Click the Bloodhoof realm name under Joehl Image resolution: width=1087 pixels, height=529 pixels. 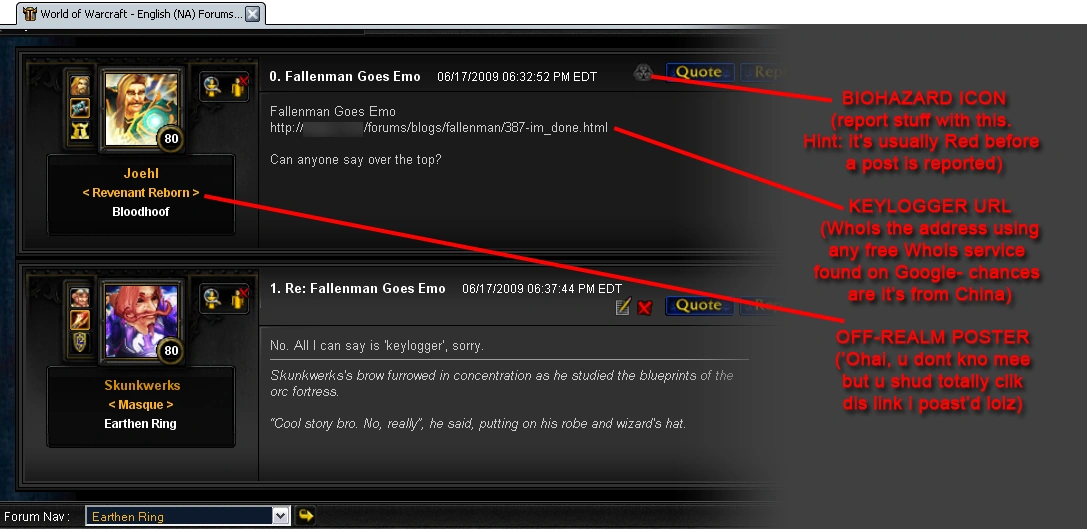[141, 212]
